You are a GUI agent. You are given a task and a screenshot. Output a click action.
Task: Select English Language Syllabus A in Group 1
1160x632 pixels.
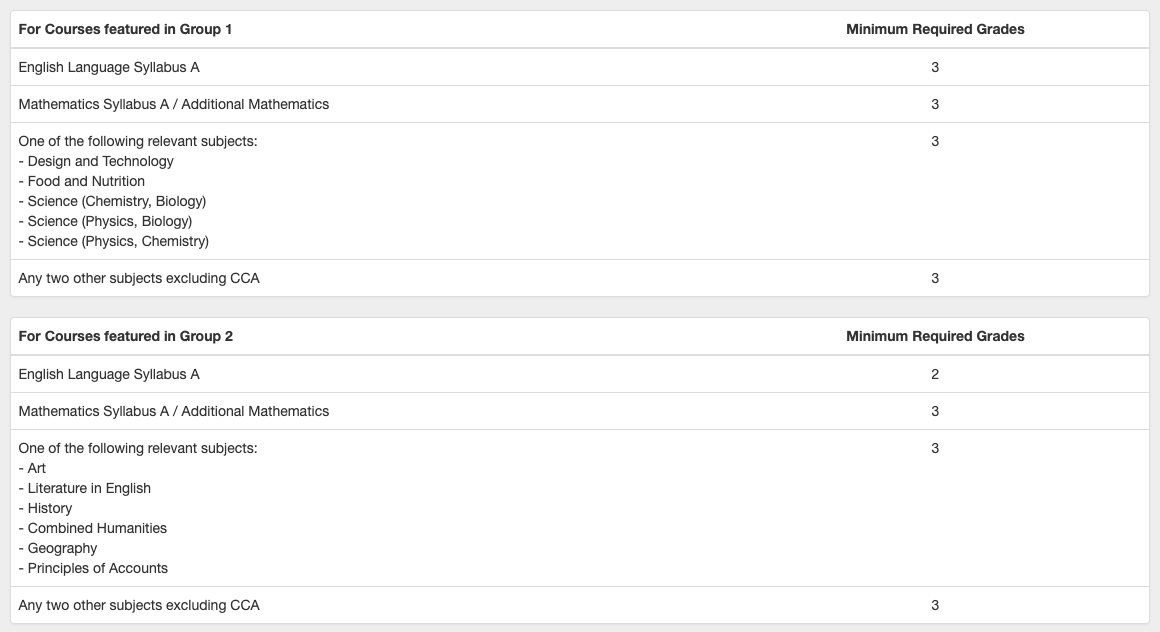point(109,67)
